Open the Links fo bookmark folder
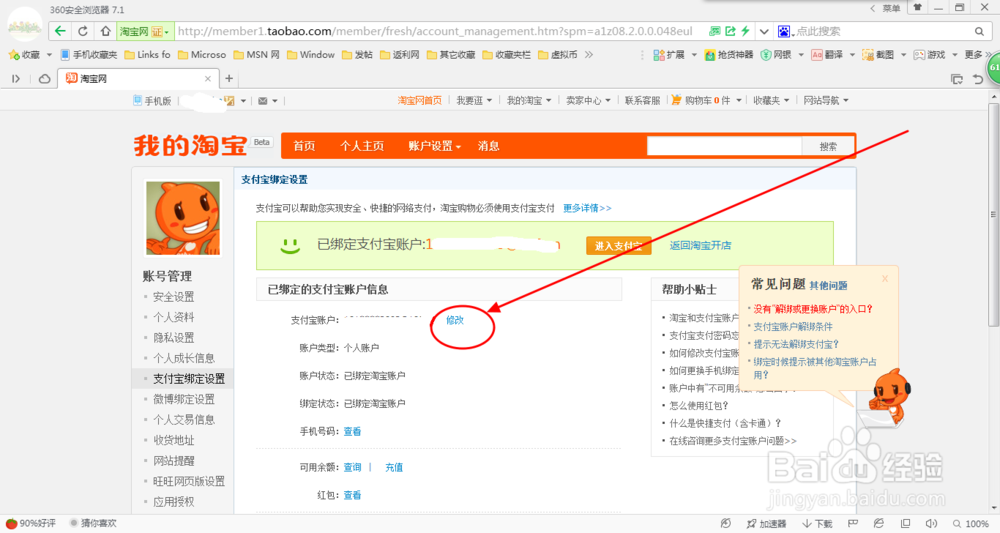1000x533 pixels. pyautogui.click(x=147, y=55)
